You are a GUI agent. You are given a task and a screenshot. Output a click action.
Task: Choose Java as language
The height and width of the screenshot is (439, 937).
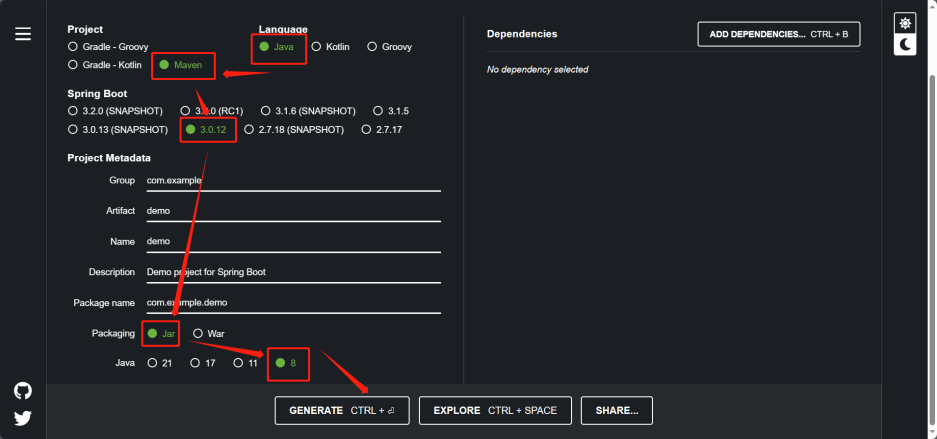click(277, 47)
